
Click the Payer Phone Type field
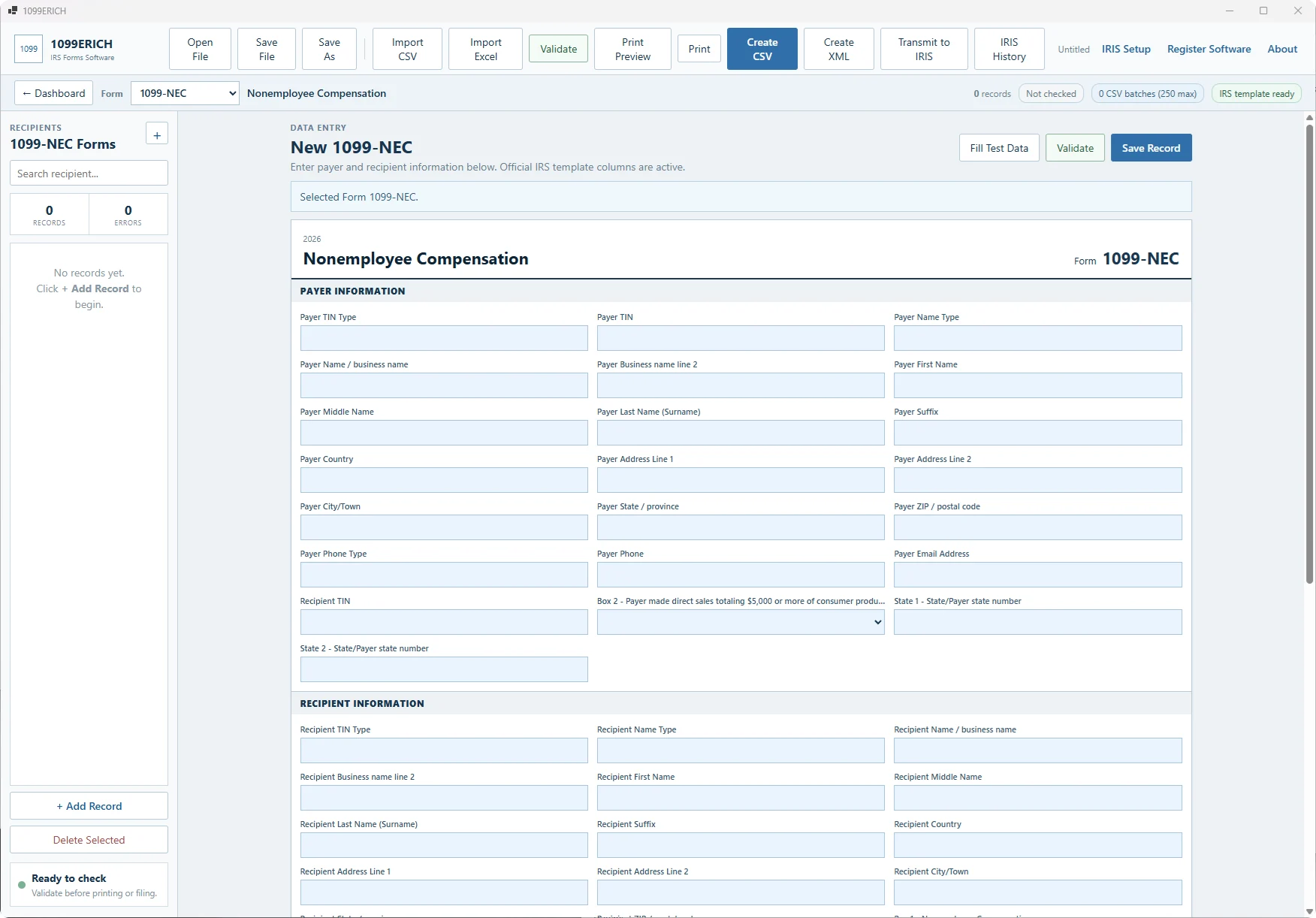444,575
